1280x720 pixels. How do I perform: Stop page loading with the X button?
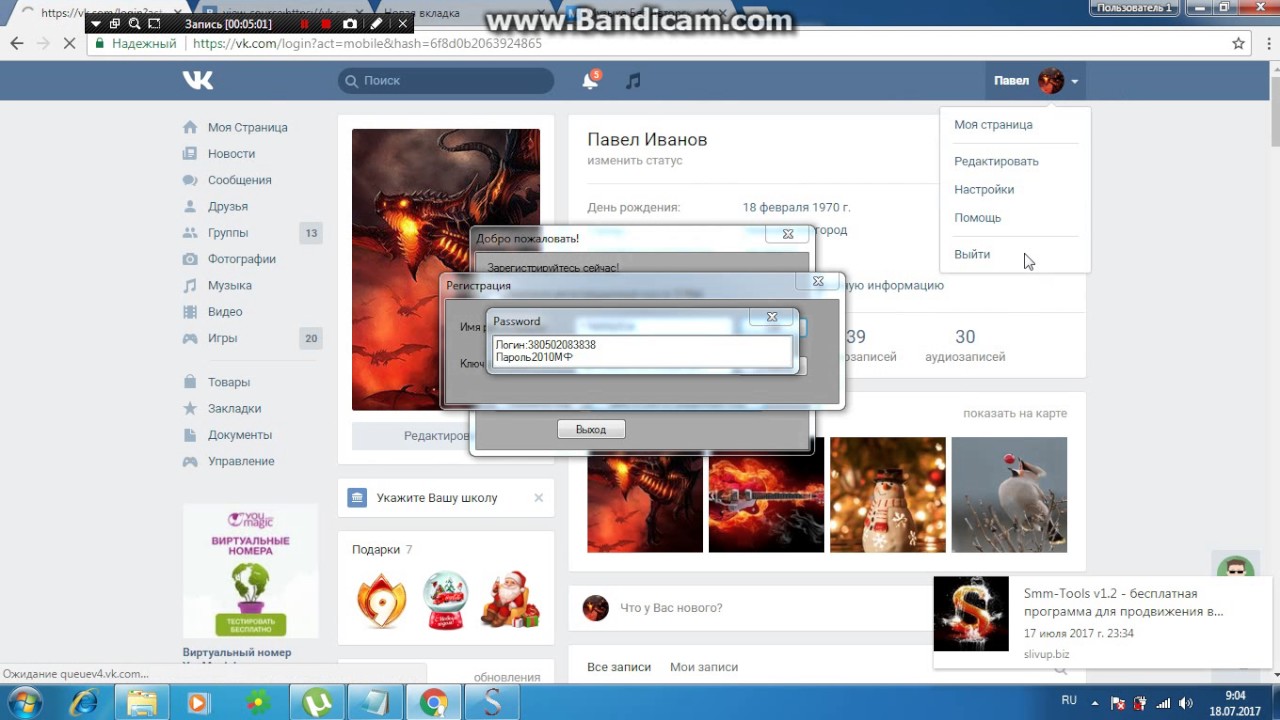coord(69,44)
